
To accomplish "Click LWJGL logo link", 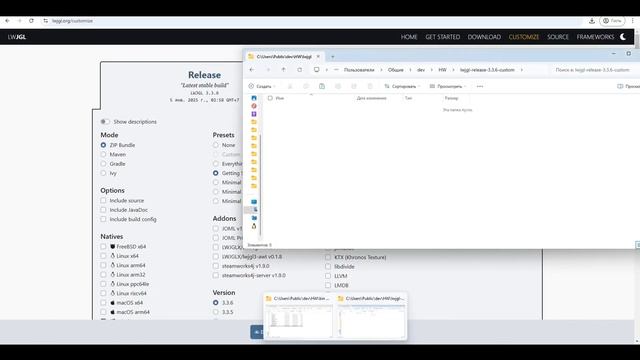I will coord(17,37).
